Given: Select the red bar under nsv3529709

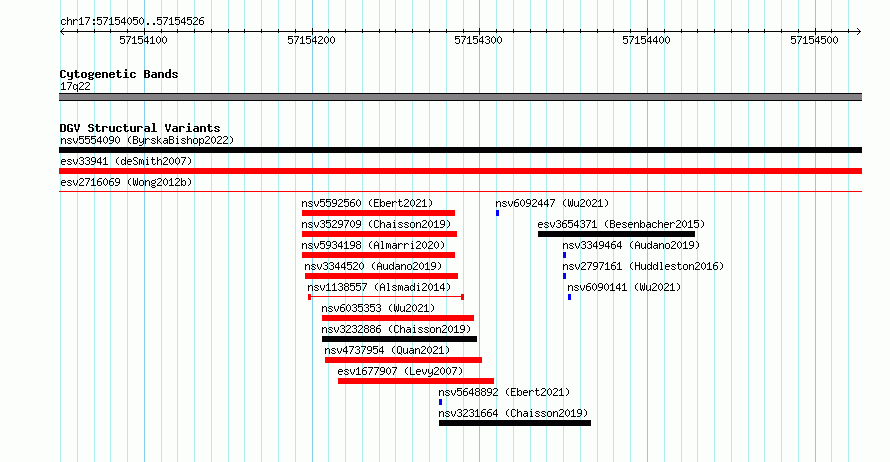Looking at the screenshot, I should 379,234.
